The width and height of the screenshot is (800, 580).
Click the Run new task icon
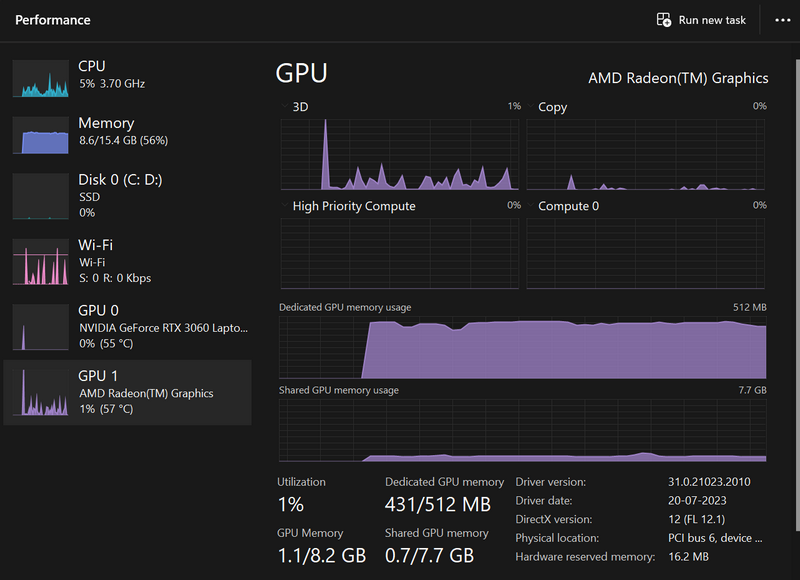pos(663,20)
